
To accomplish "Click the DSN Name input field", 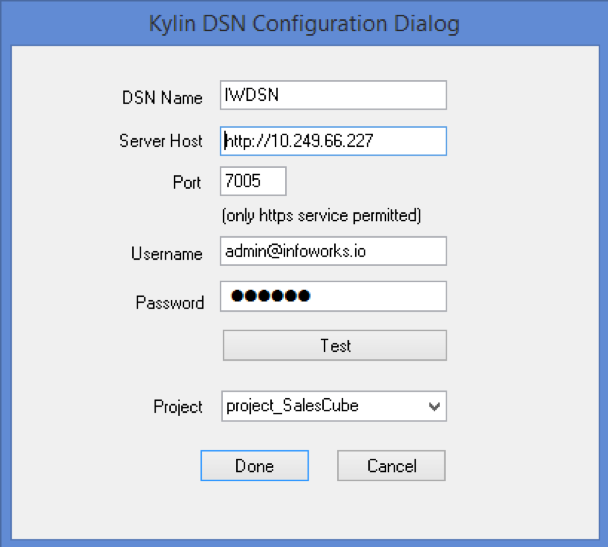I will coord(333,95).
